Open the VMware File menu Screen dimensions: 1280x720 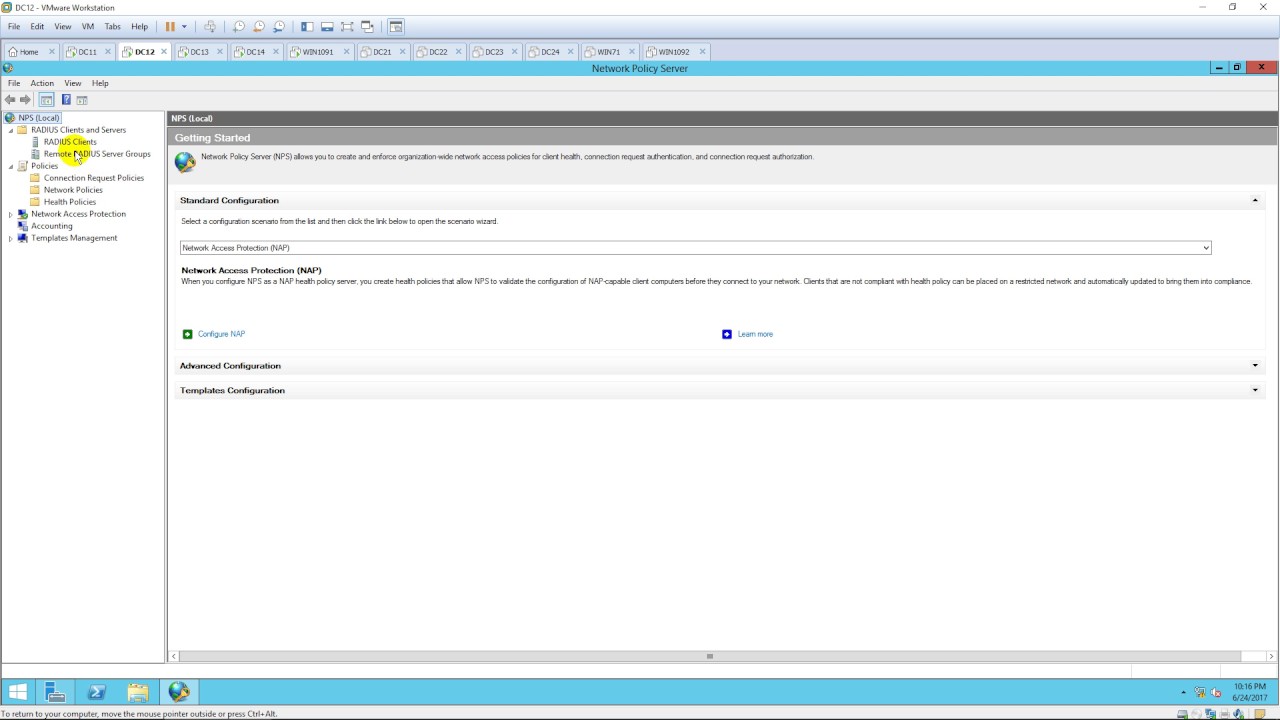click(x=14, y=27)
